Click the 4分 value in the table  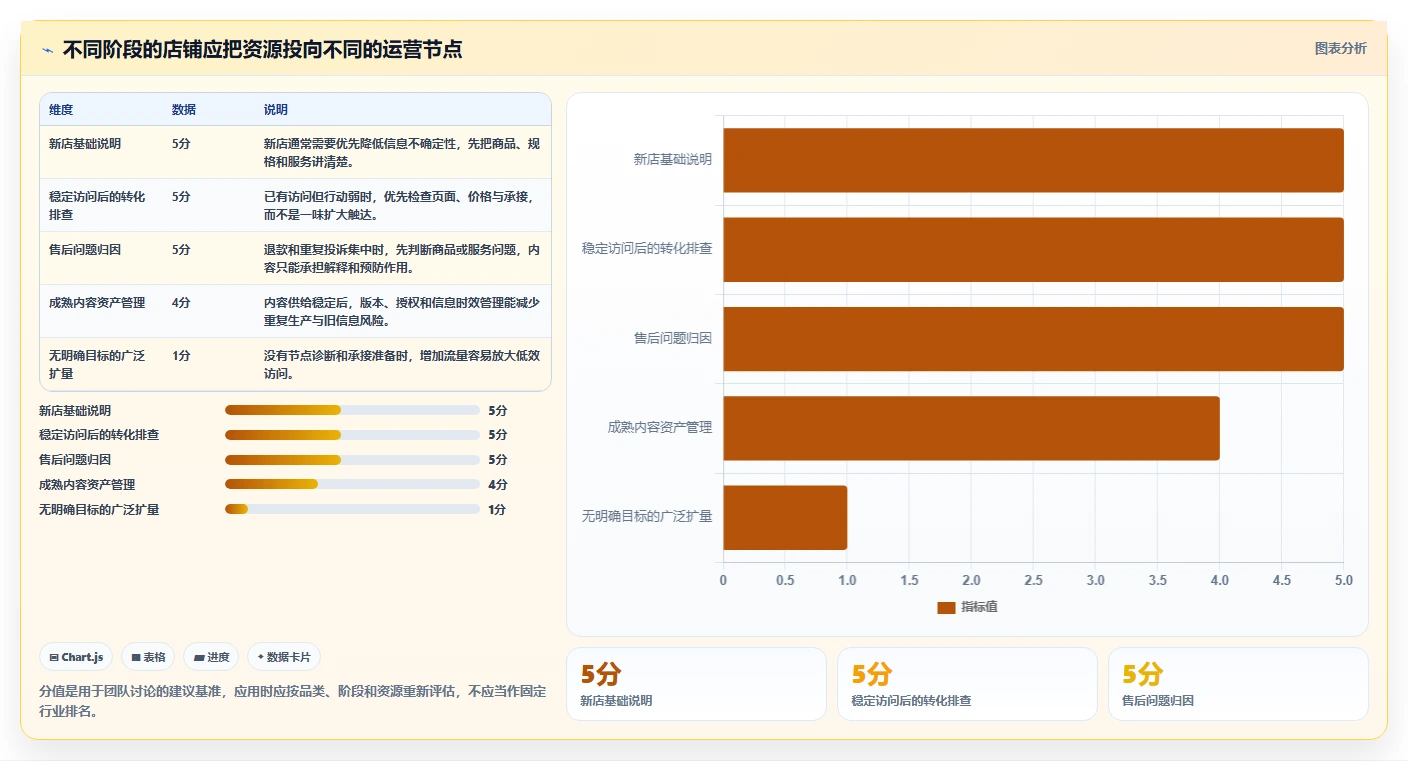[181, 303]
